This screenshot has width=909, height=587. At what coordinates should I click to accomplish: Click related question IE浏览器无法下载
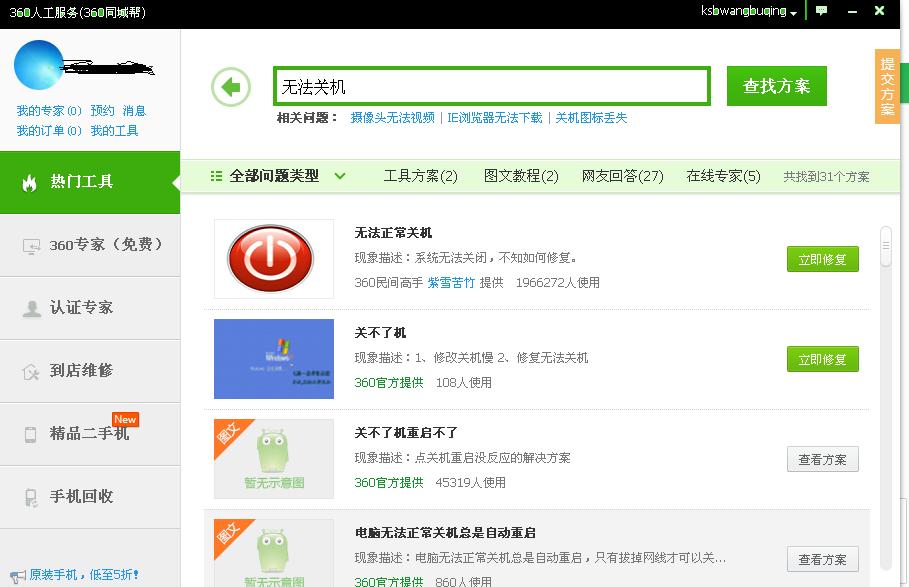tap(495, 118)
